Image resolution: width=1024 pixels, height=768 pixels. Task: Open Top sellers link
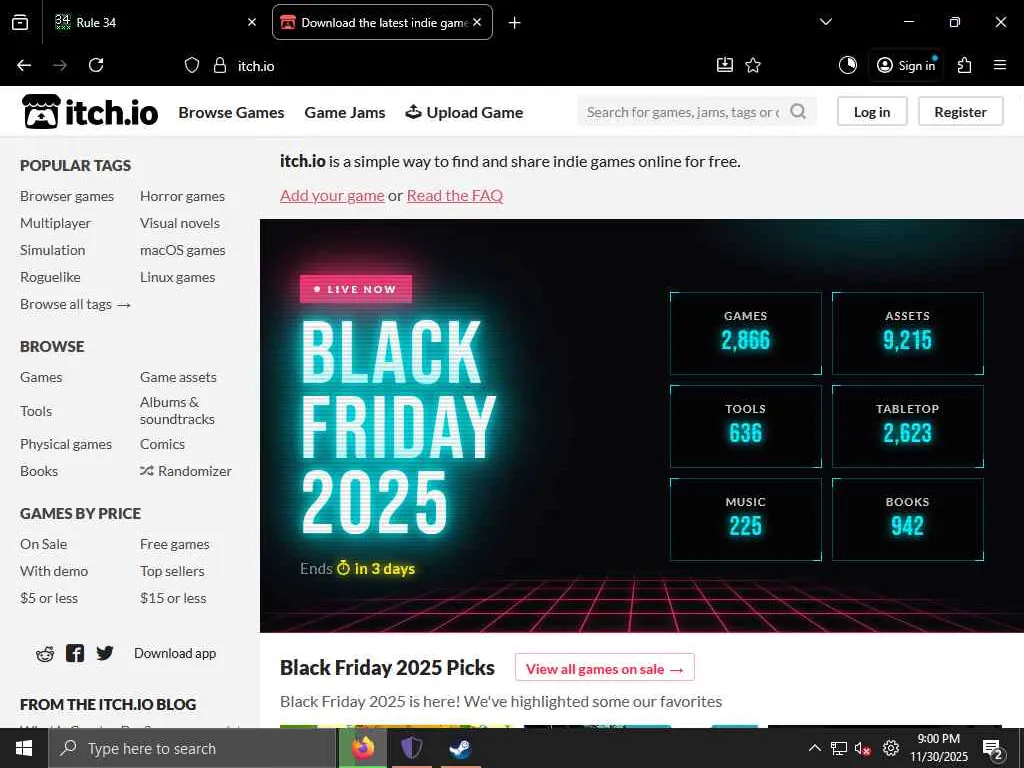tap(172, 571)
